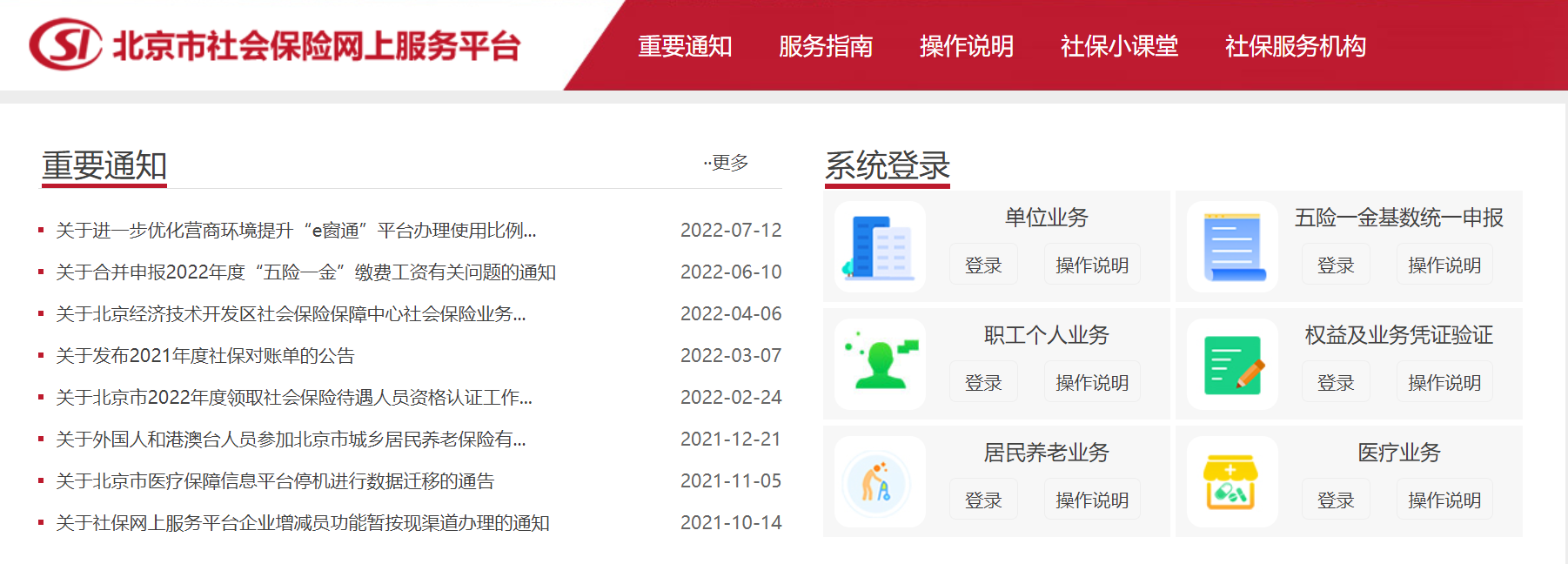
Task: Expand notices with the 更多 link
Action: click(x=727, y=163)
